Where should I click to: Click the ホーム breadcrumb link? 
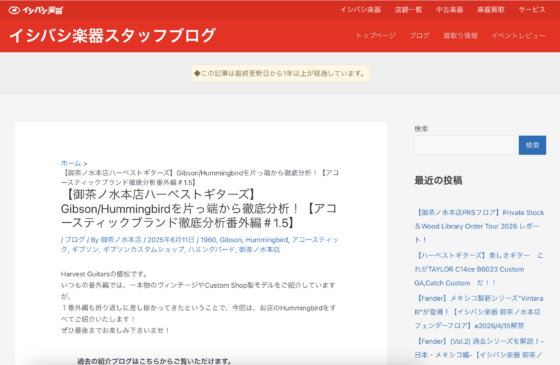point(71,163)
